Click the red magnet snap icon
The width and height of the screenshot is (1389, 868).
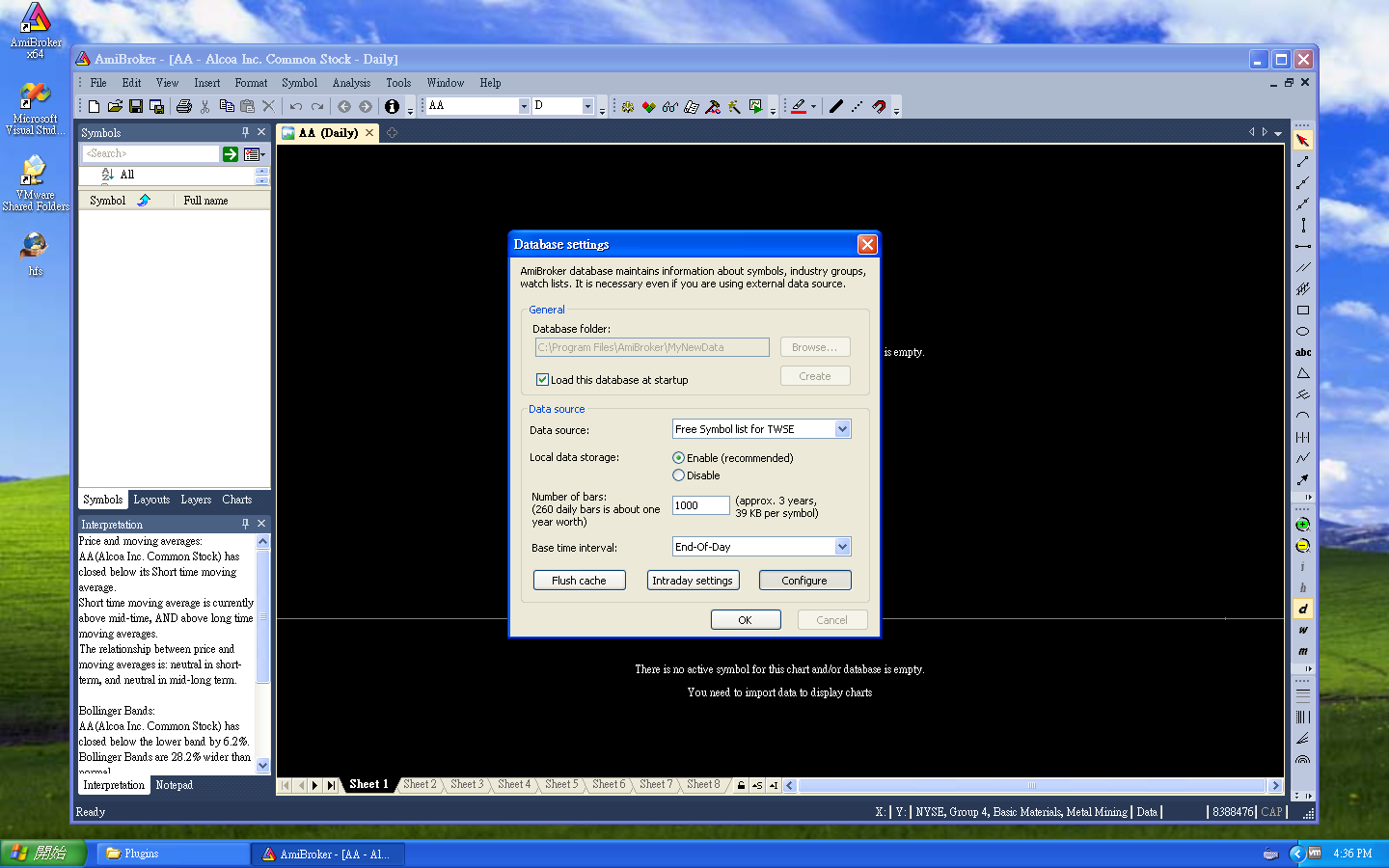coord(879,106)
